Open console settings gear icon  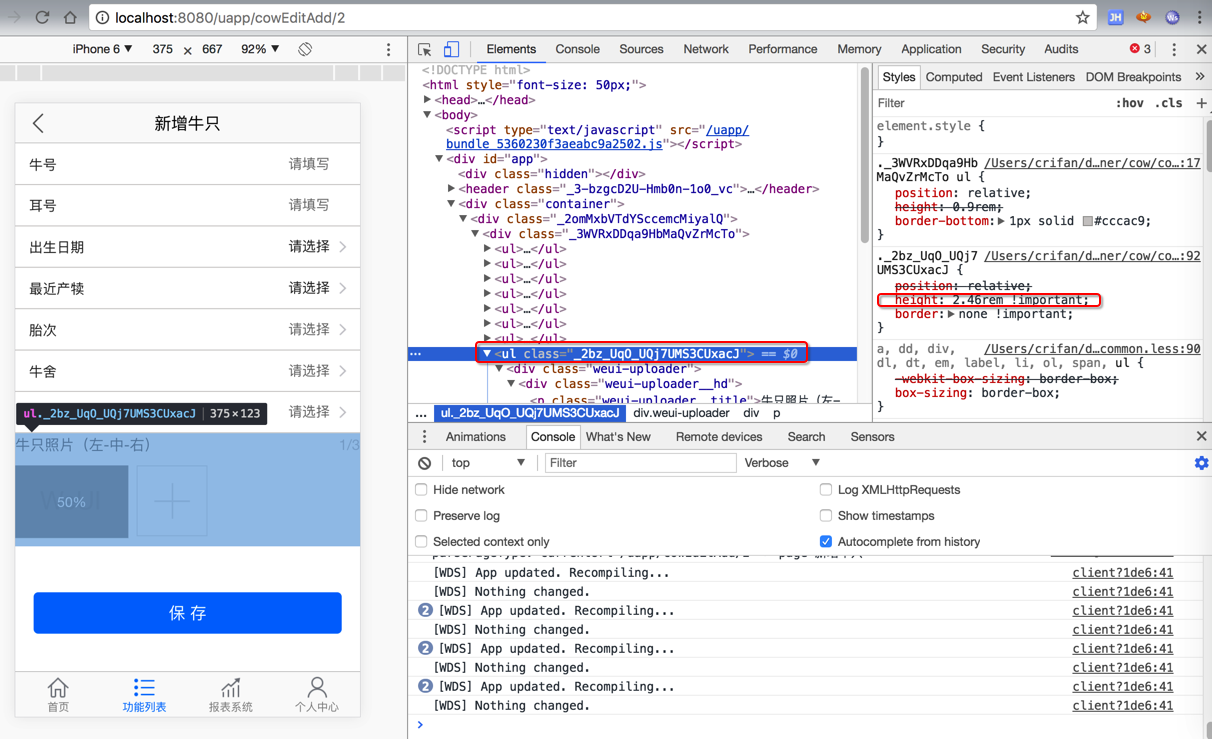(1201, 463)
